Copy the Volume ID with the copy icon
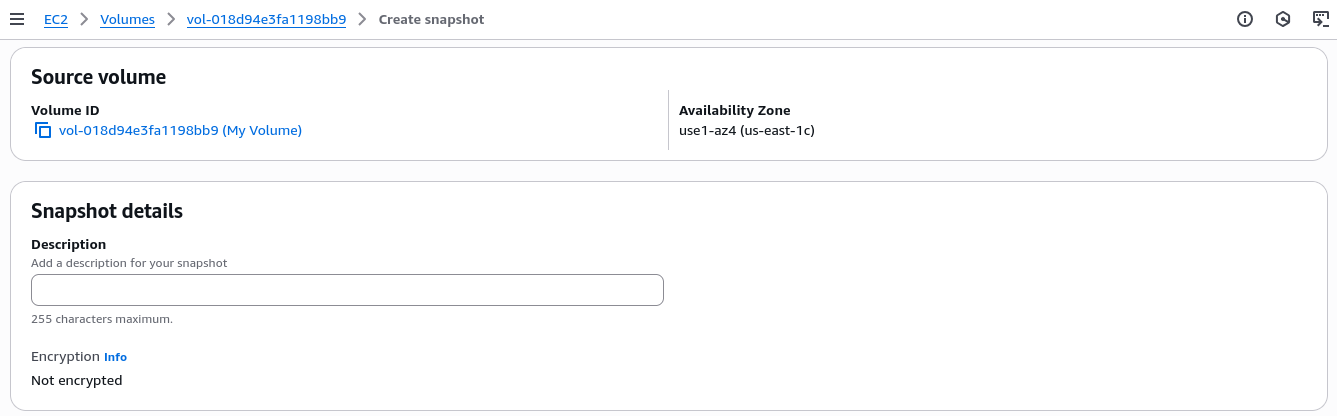1337x416 pixels. click(43, 131)
